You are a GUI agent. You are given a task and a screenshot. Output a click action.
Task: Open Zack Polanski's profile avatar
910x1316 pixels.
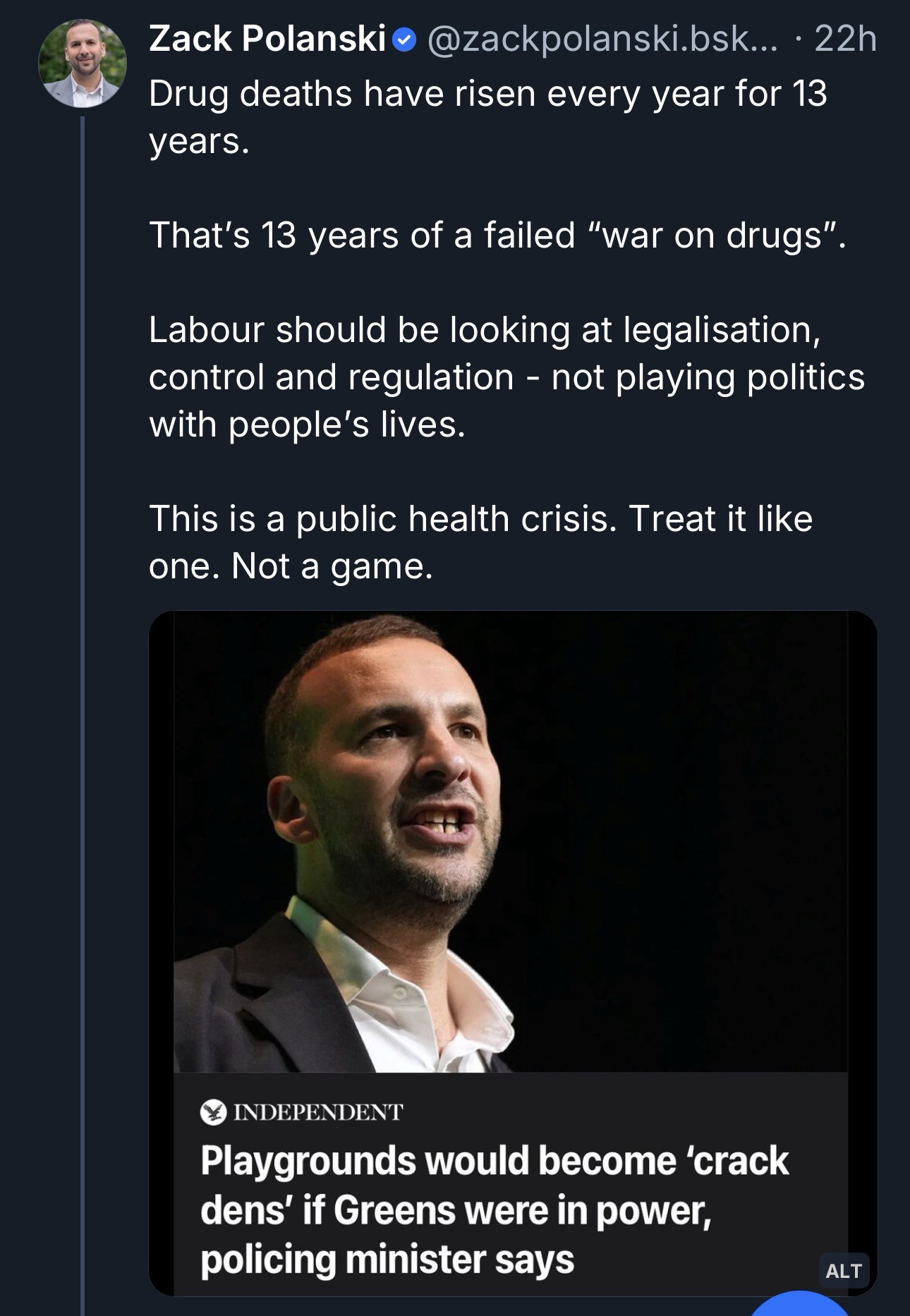click(x=82, y=63)
